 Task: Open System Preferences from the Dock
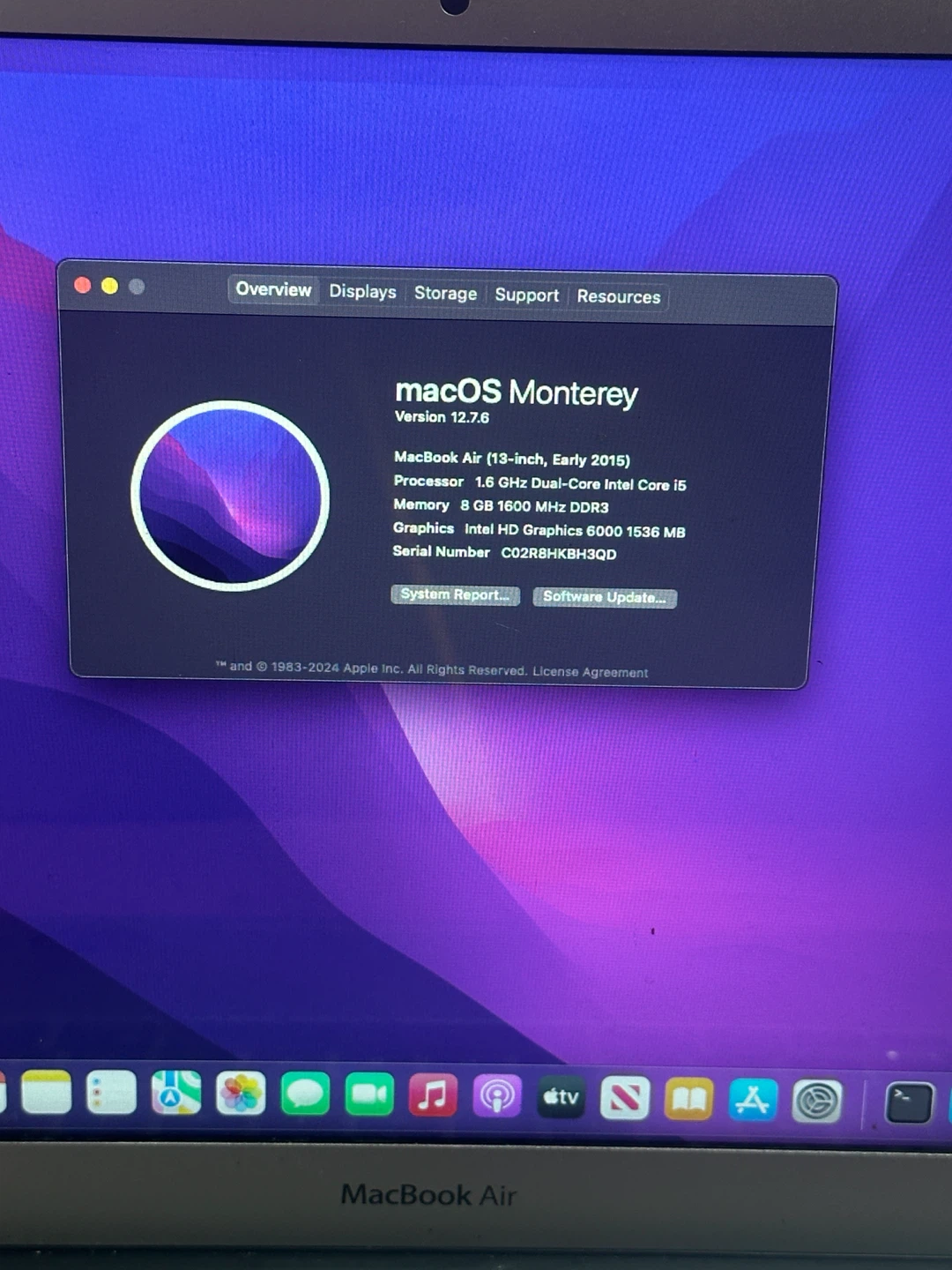pos(817,1101)
